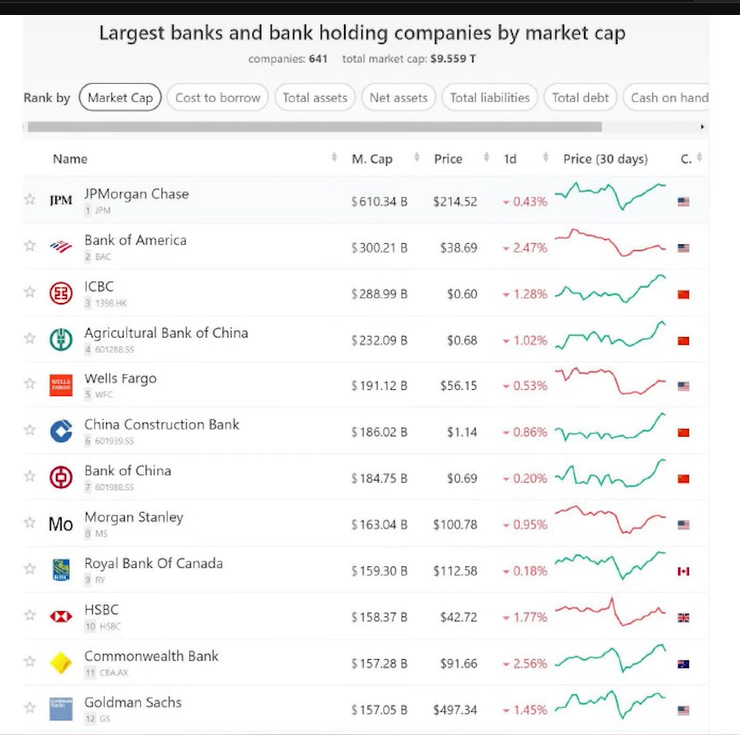Click the Australia flag in Commonwealth Bank row
The width and height of the screenshot is (740, 754).
click(x=683, y=664)
